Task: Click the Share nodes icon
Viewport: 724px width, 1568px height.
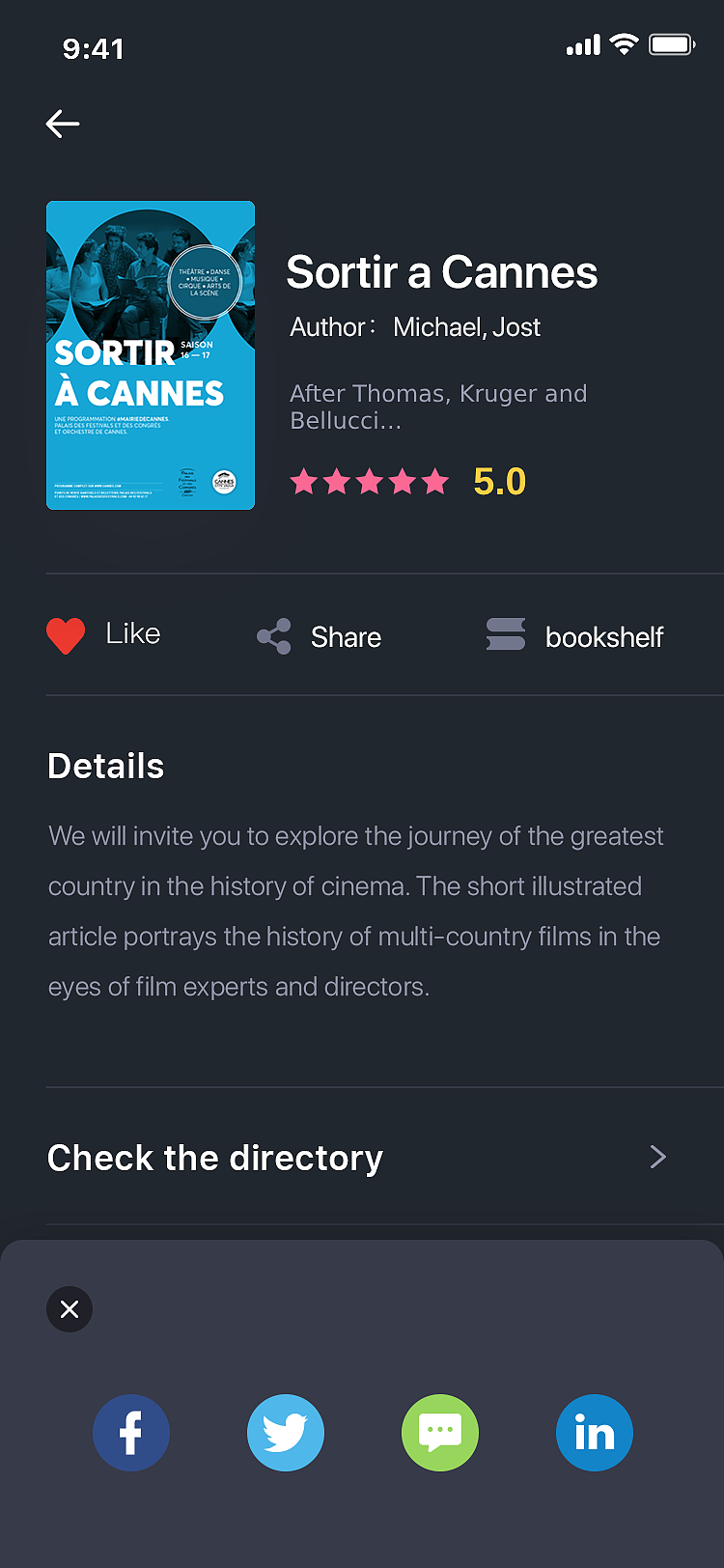Action: click(274, 636)
